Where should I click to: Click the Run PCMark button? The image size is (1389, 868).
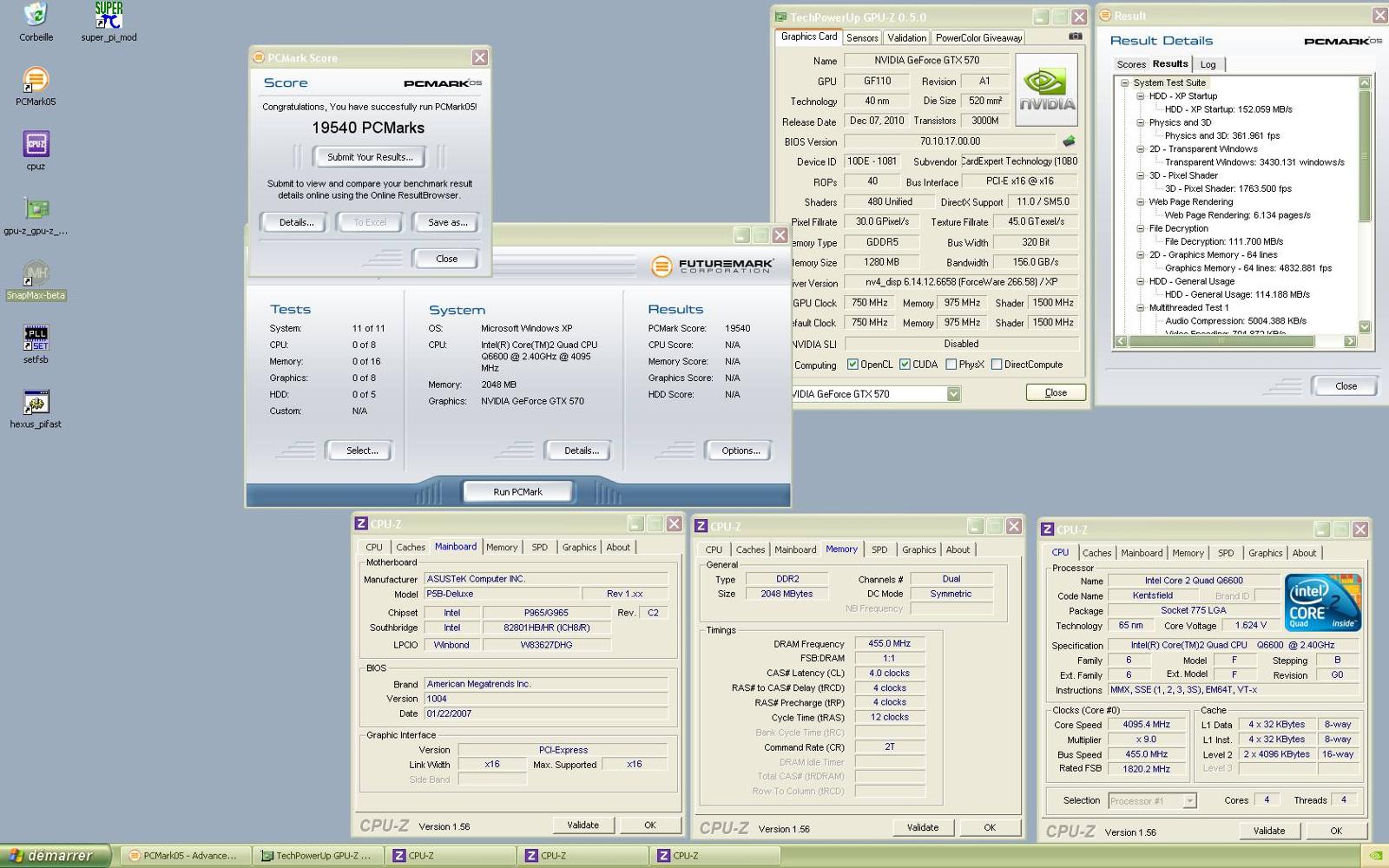point(517,491)
